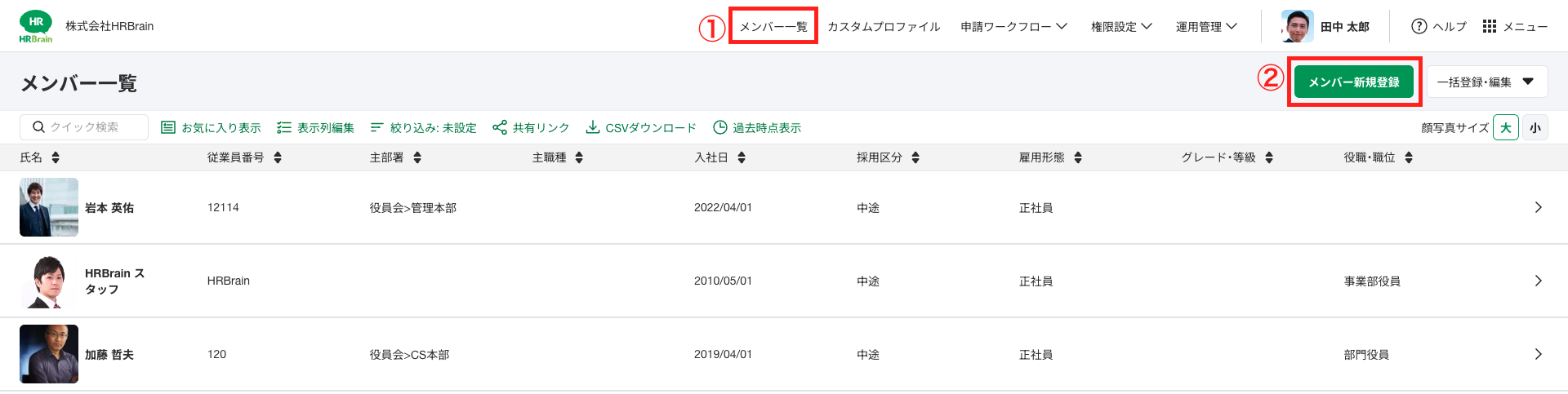Sort by 雇用形態 column arrows
1568x394 pixels.
(x=1078, y=157)
